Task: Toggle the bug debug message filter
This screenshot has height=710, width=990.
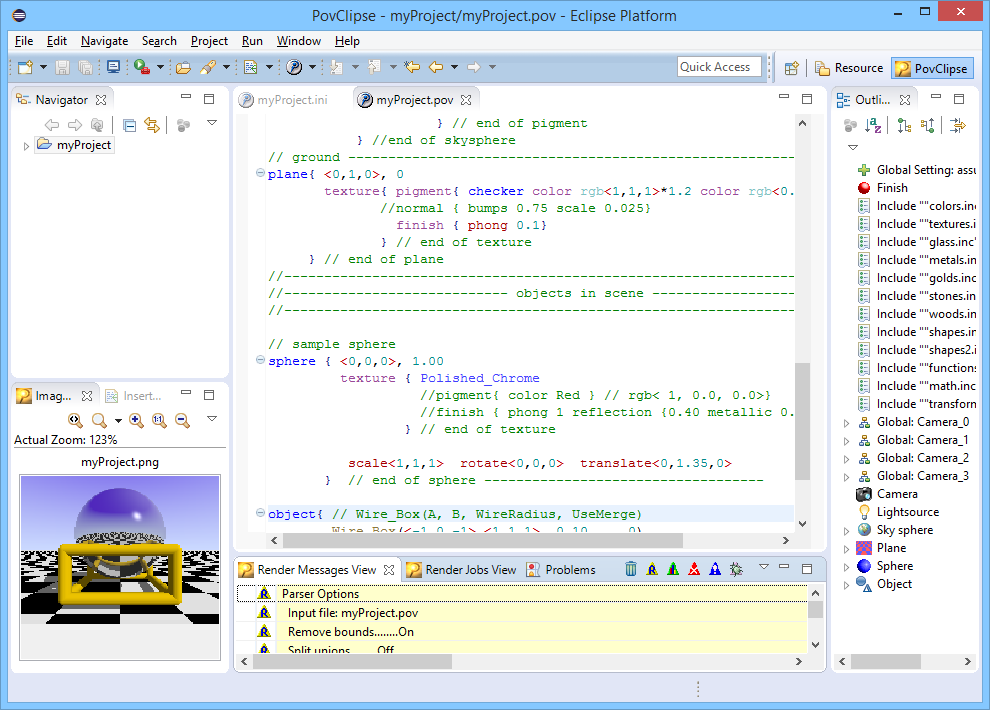Action: click(736, 569)
